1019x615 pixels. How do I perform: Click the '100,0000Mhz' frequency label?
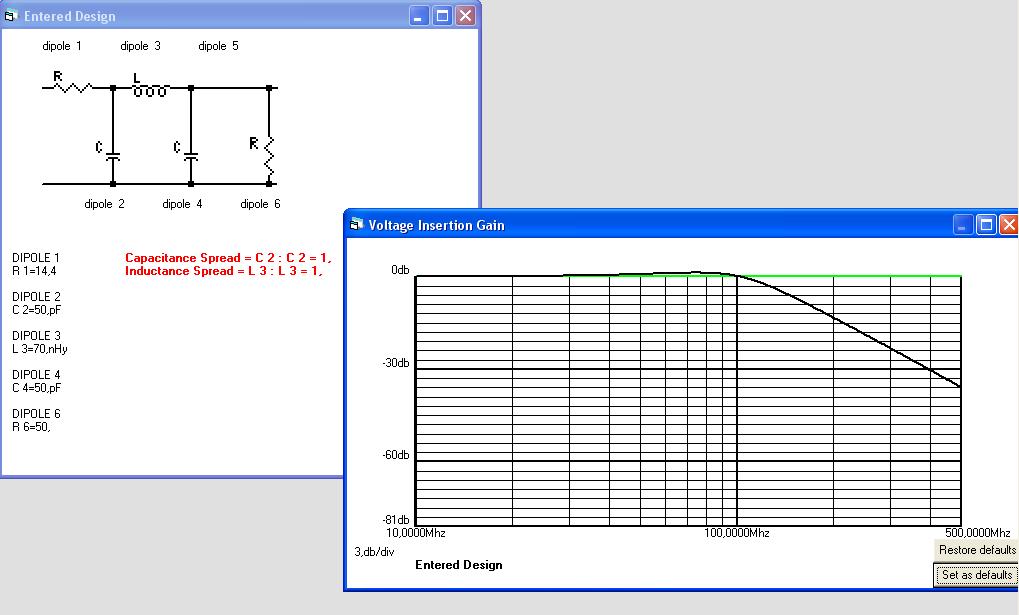click(737, 533)
